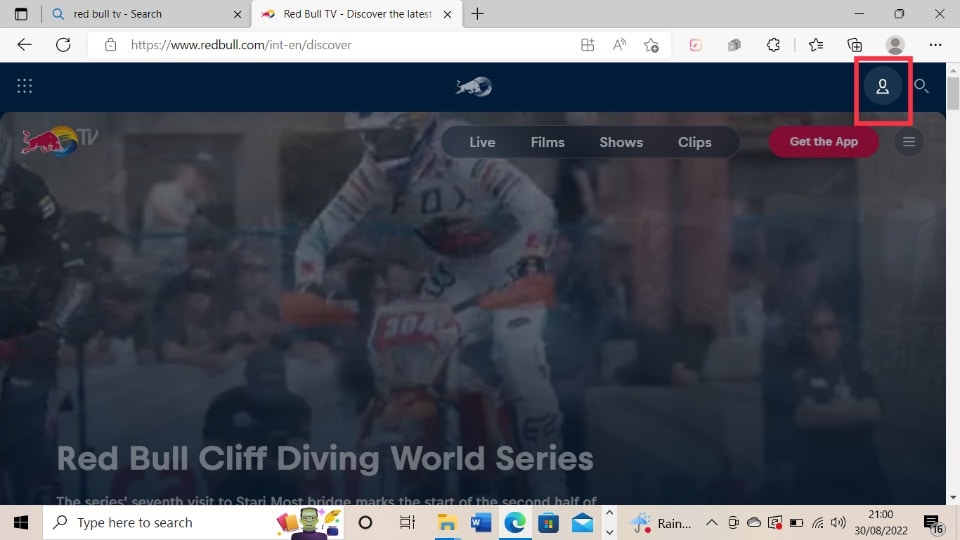The height and width of the screenshot is (540, 960).
Task: Switch to the red bull tv - Search tab
Action: 146,14
